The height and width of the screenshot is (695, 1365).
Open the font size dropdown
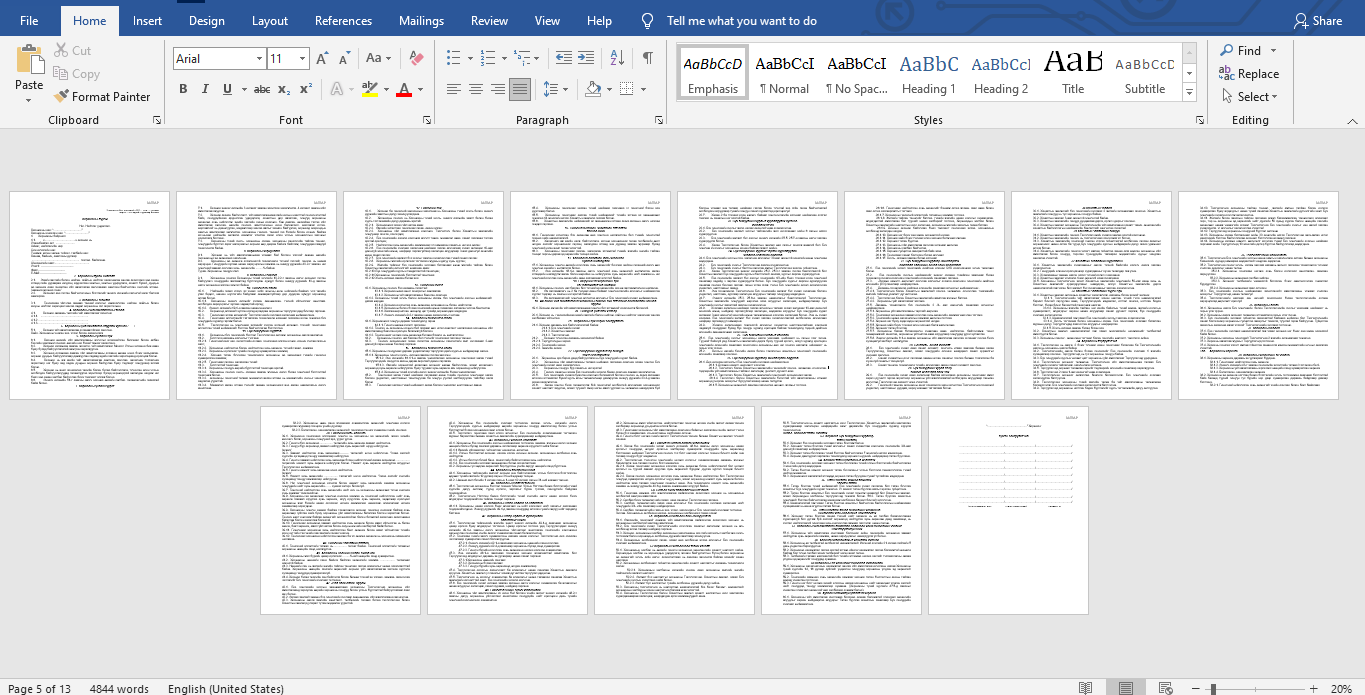click(x=301, y=59)
